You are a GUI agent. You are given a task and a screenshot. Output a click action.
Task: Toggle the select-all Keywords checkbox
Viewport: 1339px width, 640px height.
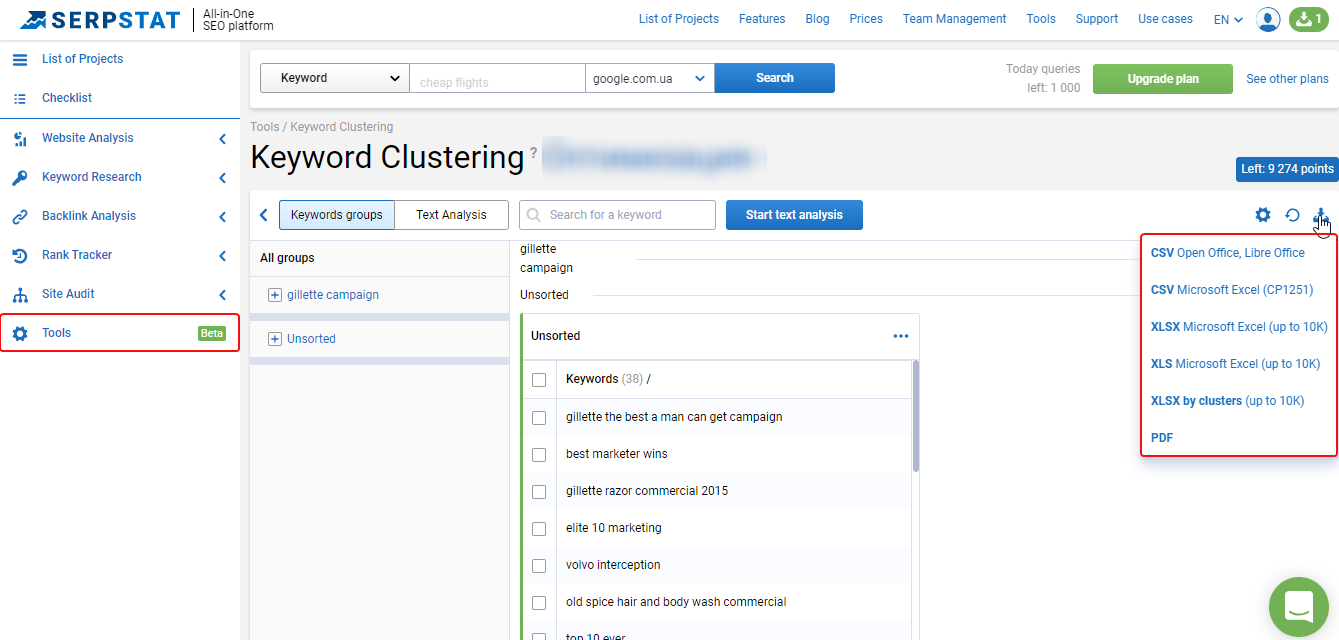coord(539,380)
